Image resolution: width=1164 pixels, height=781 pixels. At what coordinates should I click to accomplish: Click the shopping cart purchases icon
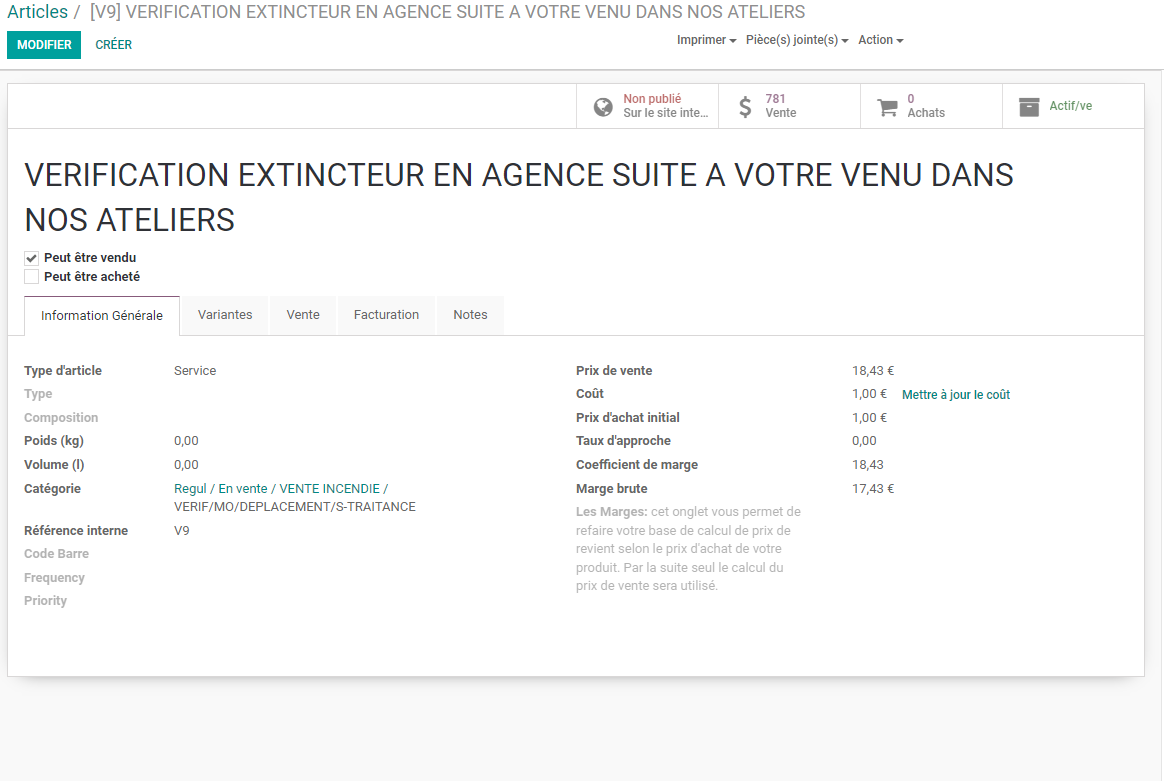click(887, 107)
